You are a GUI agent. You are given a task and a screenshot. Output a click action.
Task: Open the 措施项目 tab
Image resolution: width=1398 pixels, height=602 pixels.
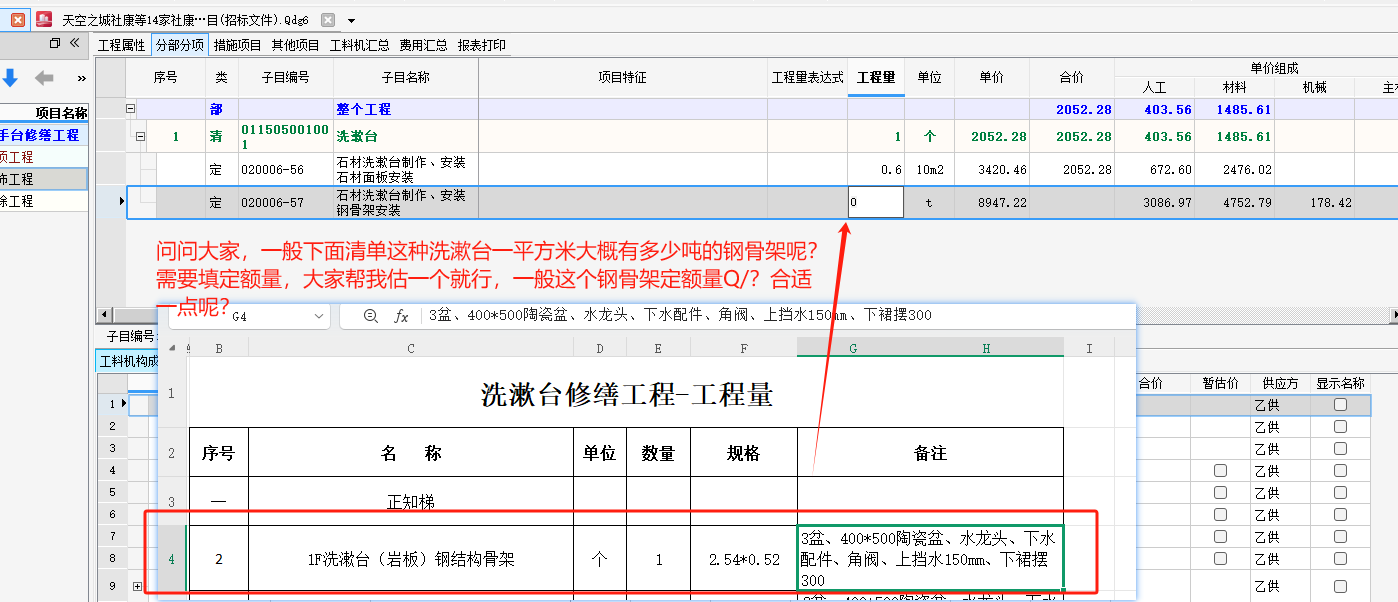(x=238, y=45)
